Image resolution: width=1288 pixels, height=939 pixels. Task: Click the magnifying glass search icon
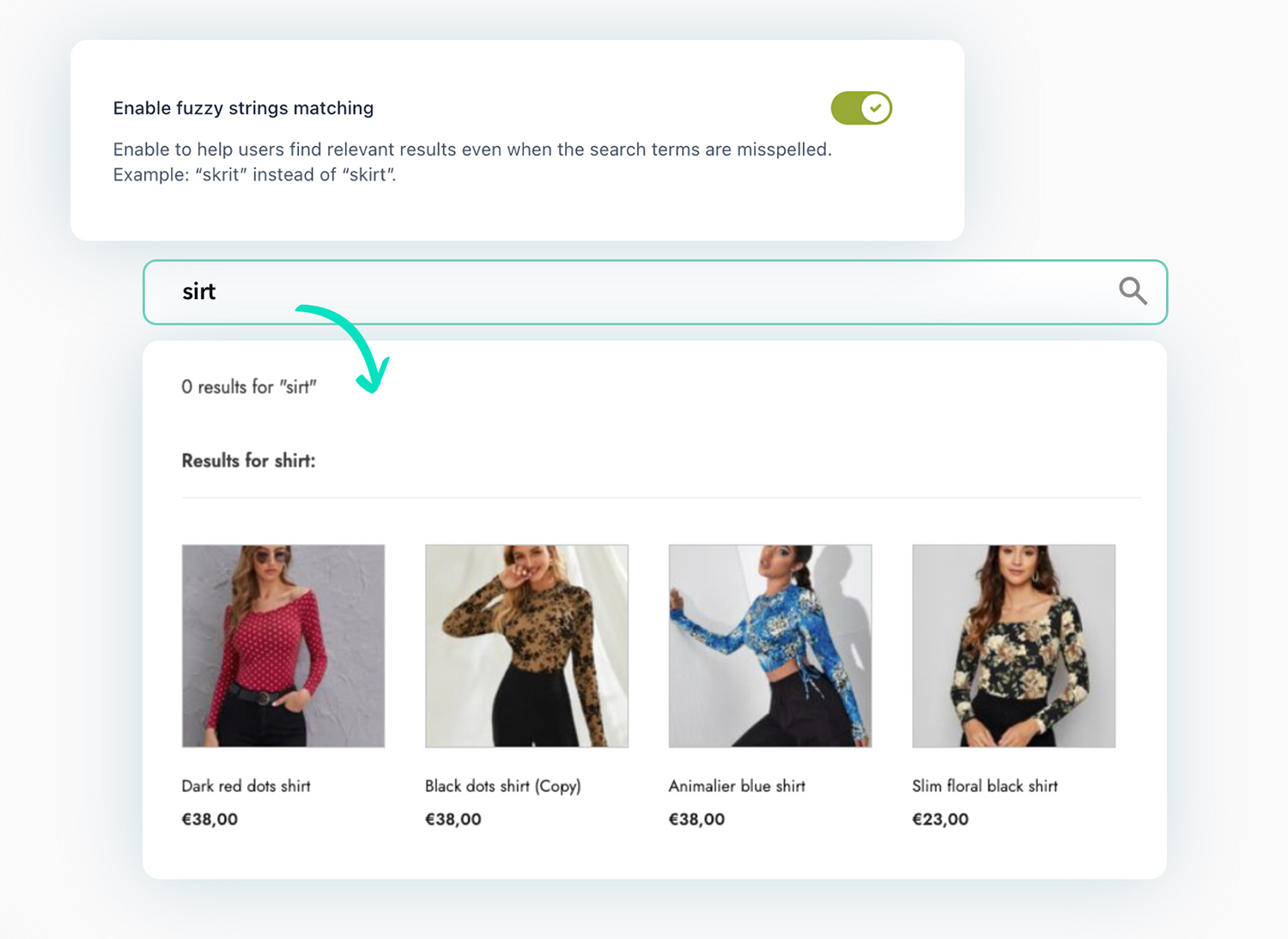(1132, 291)
